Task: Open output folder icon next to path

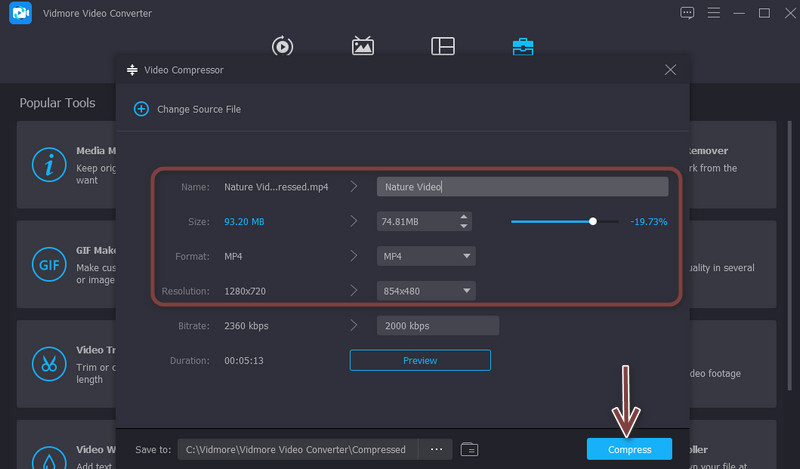Action: (470, 450)
